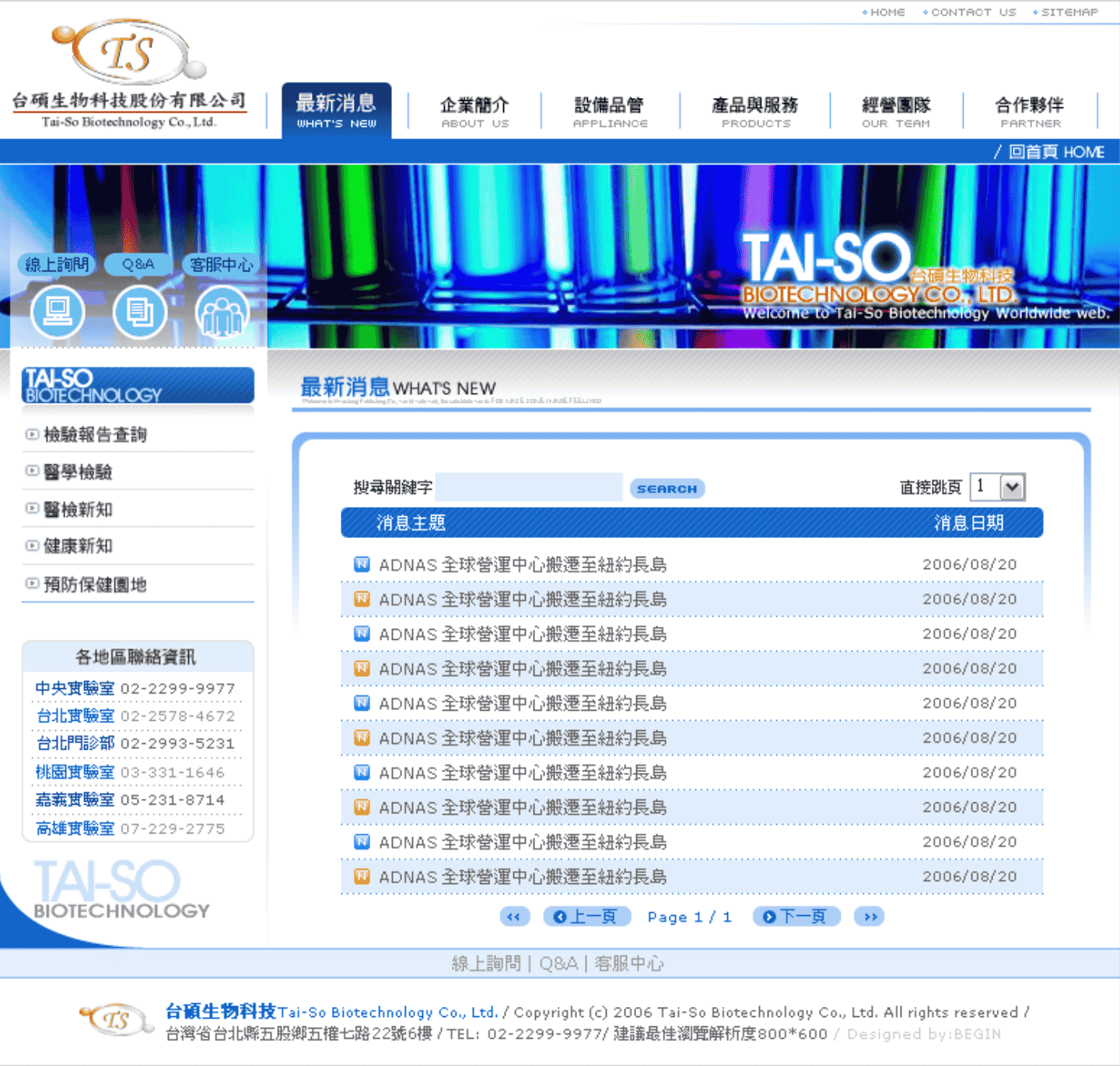Viewport: 1120px width, 1066px height.
Task: Click footer 線上詢問 link
Action: [486, 963]
